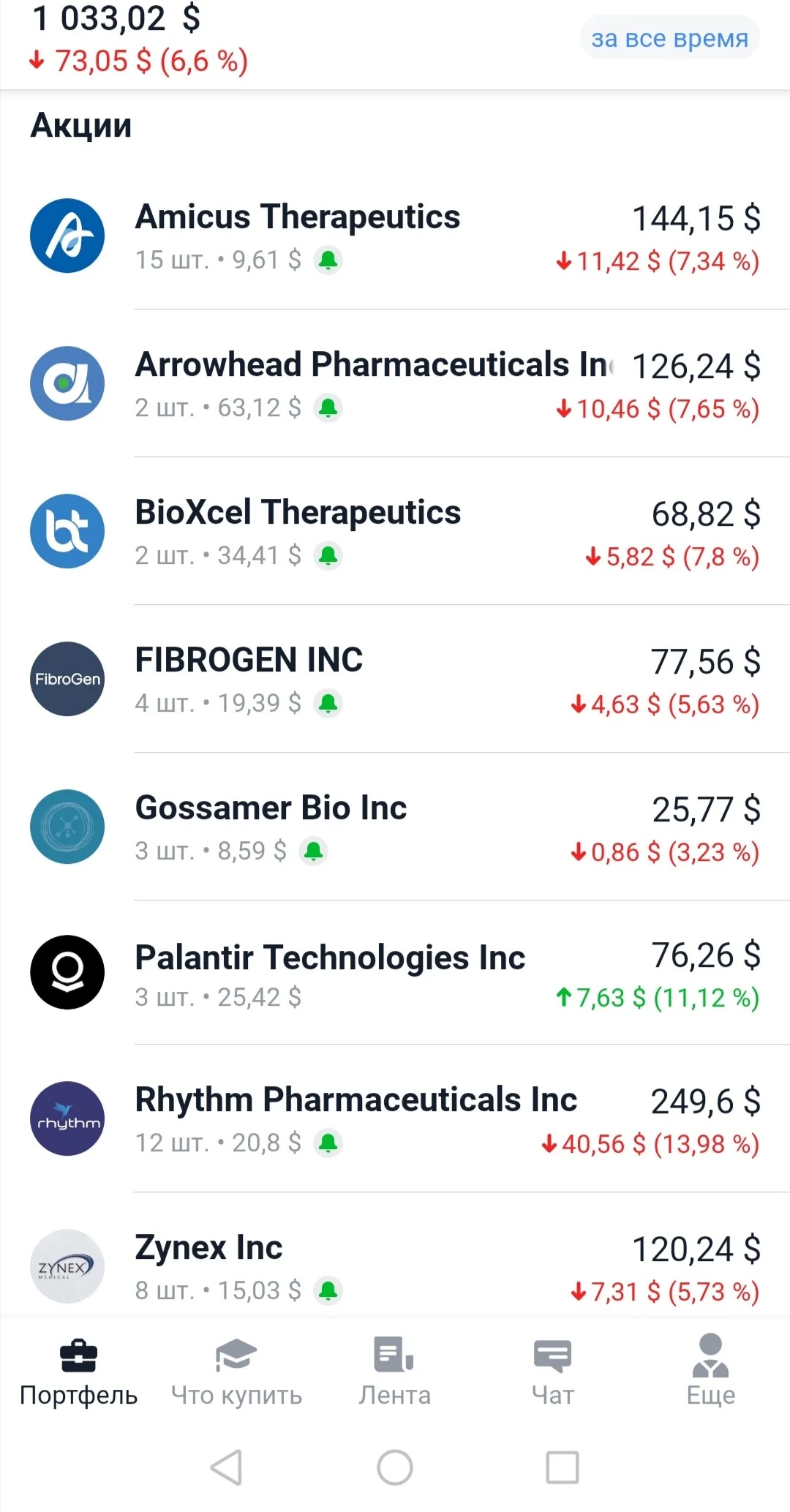Open the Еще menu tab

click(711, 1372)
